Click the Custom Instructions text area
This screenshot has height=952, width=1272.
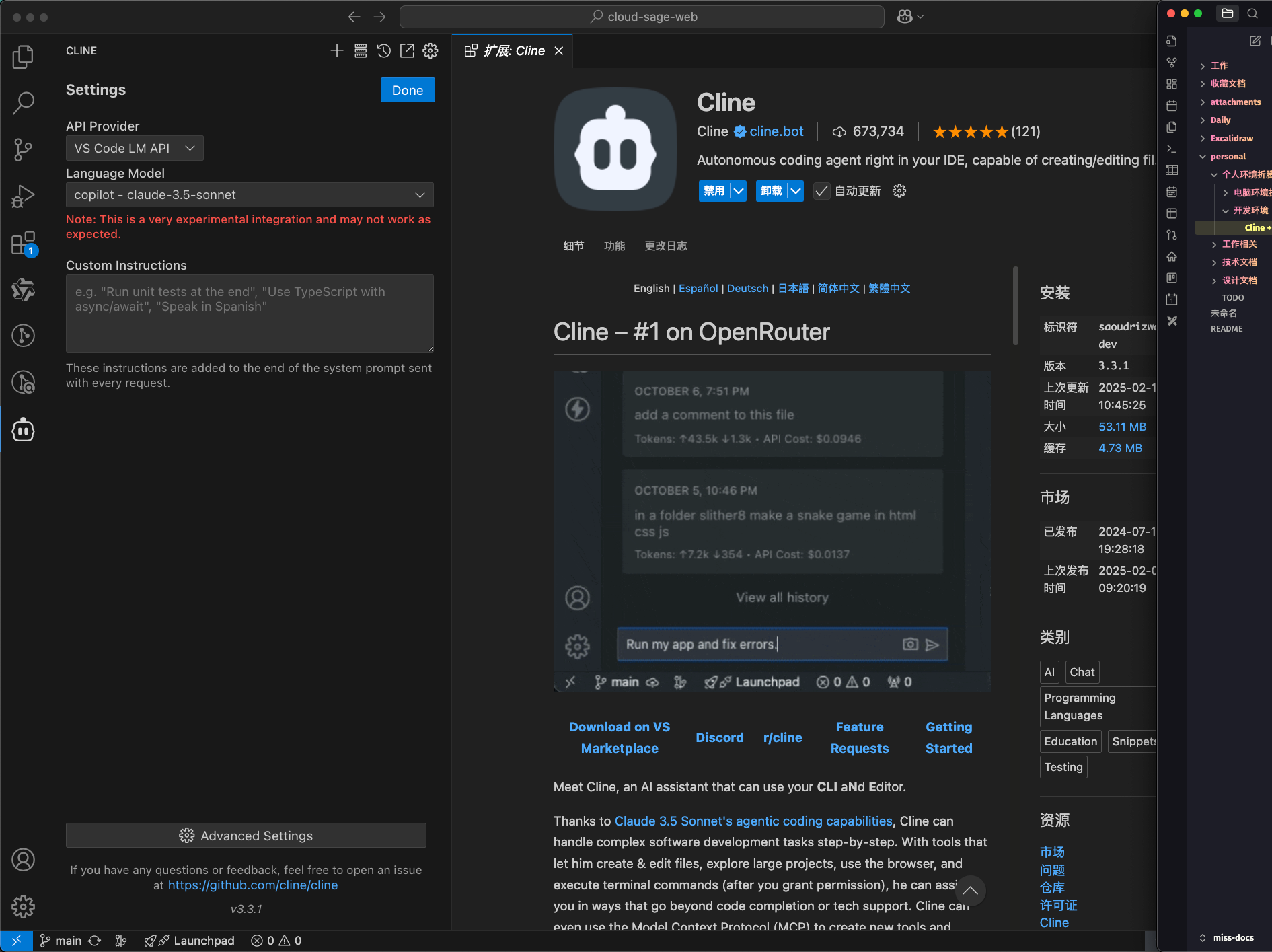[250, 314]
